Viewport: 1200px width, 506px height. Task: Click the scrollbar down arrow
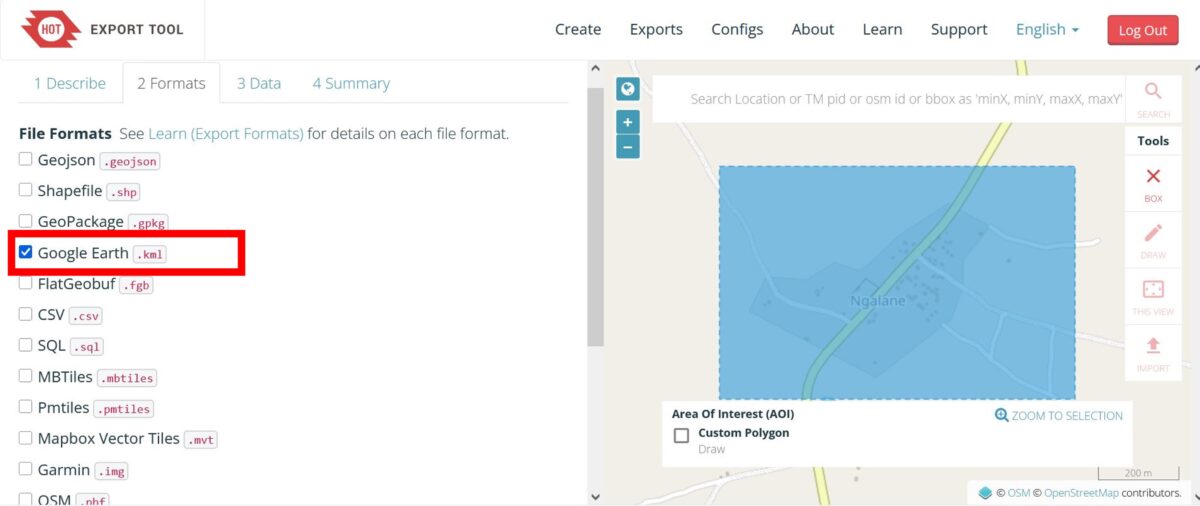click(596, 495)
